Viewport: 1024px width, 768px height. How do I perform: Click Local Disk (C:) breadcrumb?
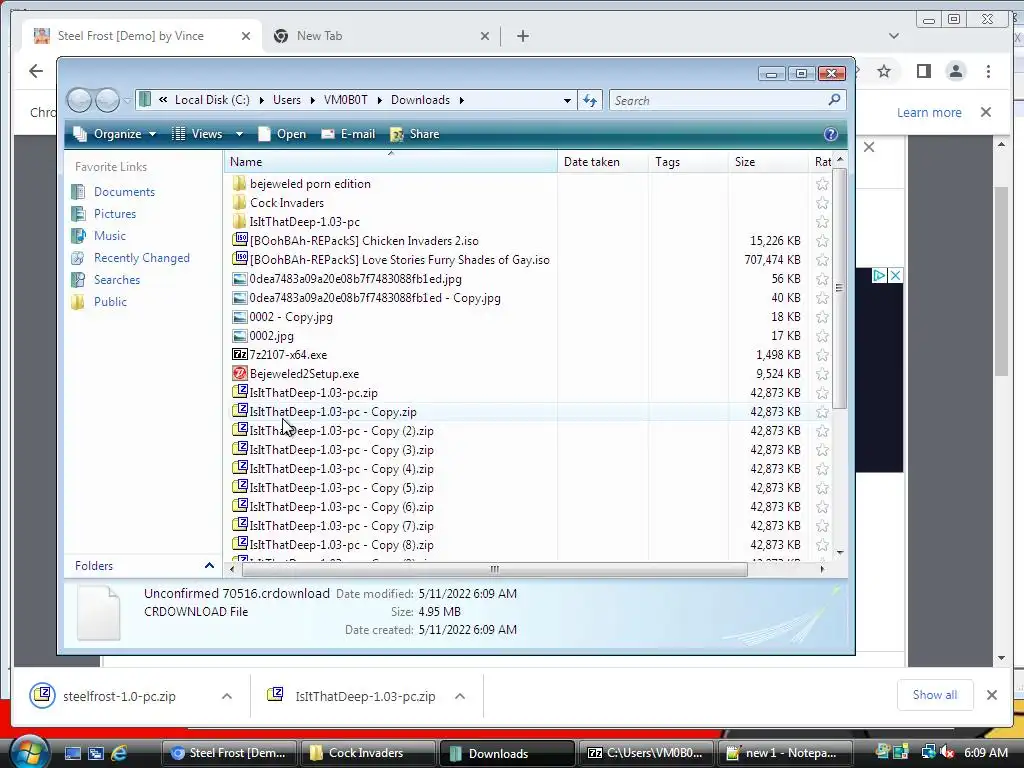coord(212,100)
